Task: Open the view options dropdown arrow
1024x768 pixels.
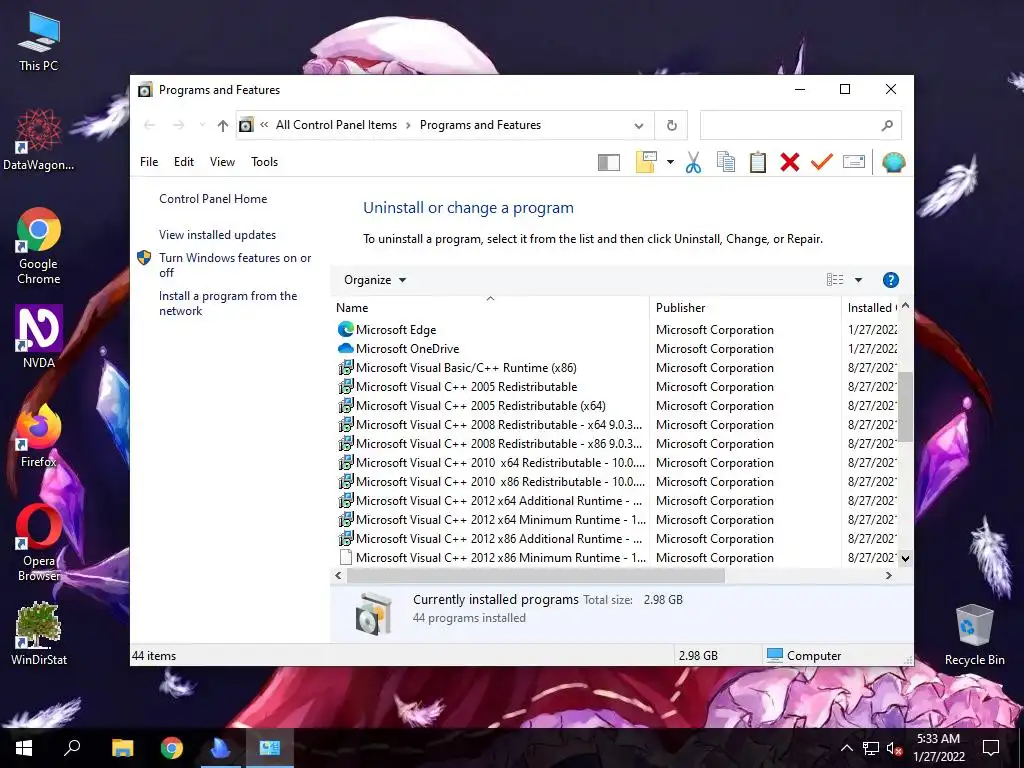Action: (858, 280)
